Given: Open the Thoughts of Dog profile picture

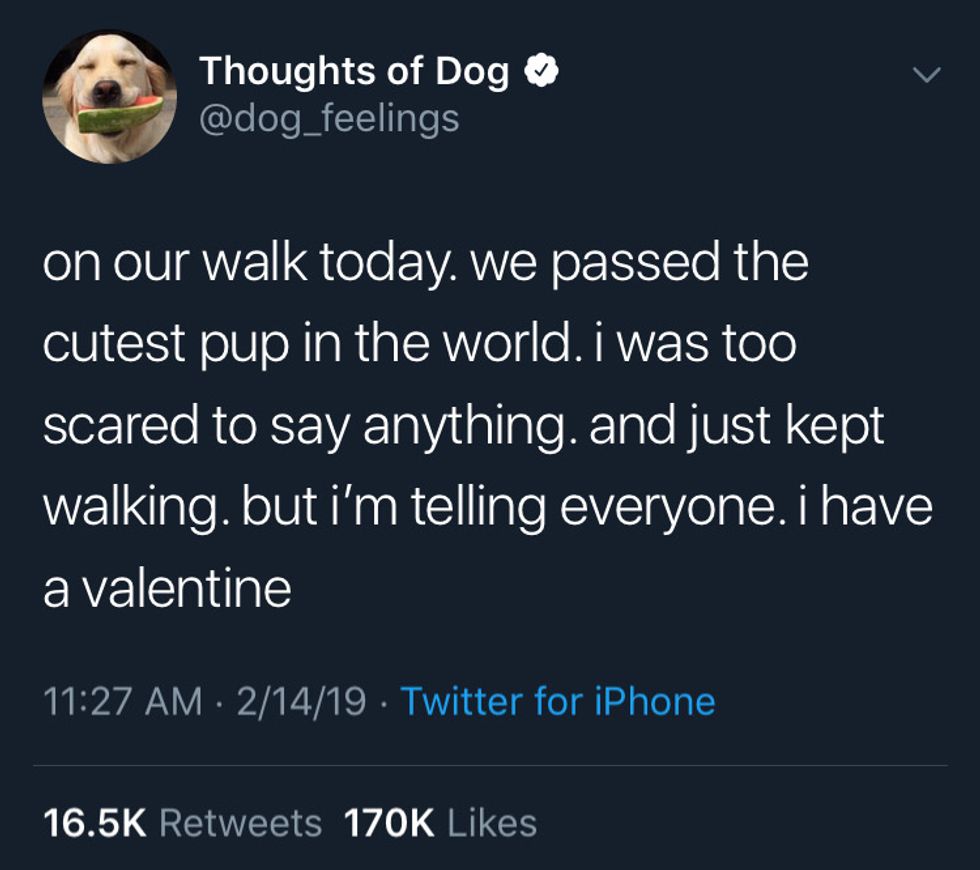Looking at the screenshot, I should point(110,96).
